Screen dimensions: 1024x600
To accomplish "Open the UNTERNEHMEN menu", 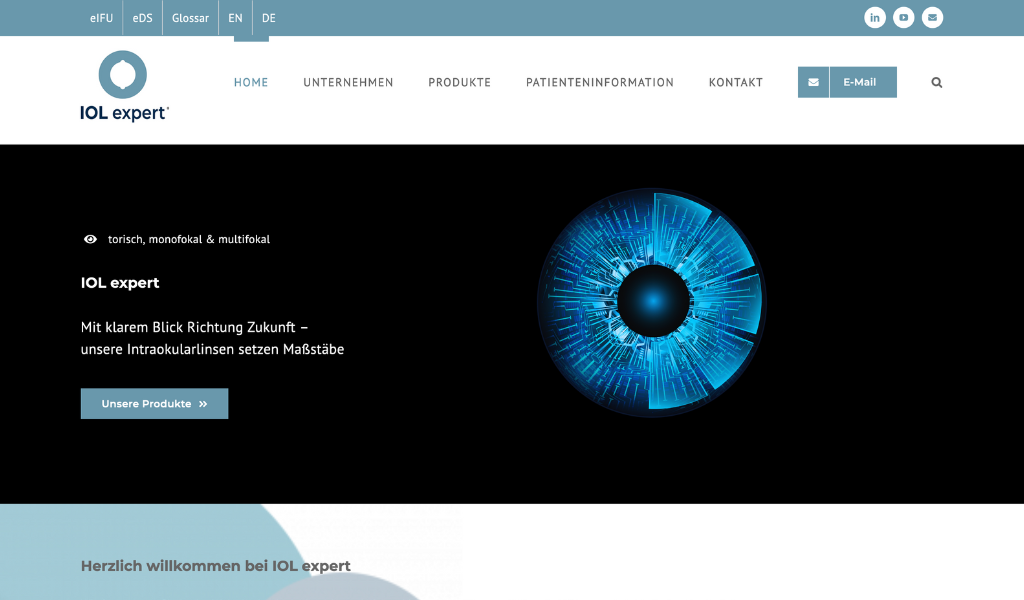I will [x=348, y=82].
